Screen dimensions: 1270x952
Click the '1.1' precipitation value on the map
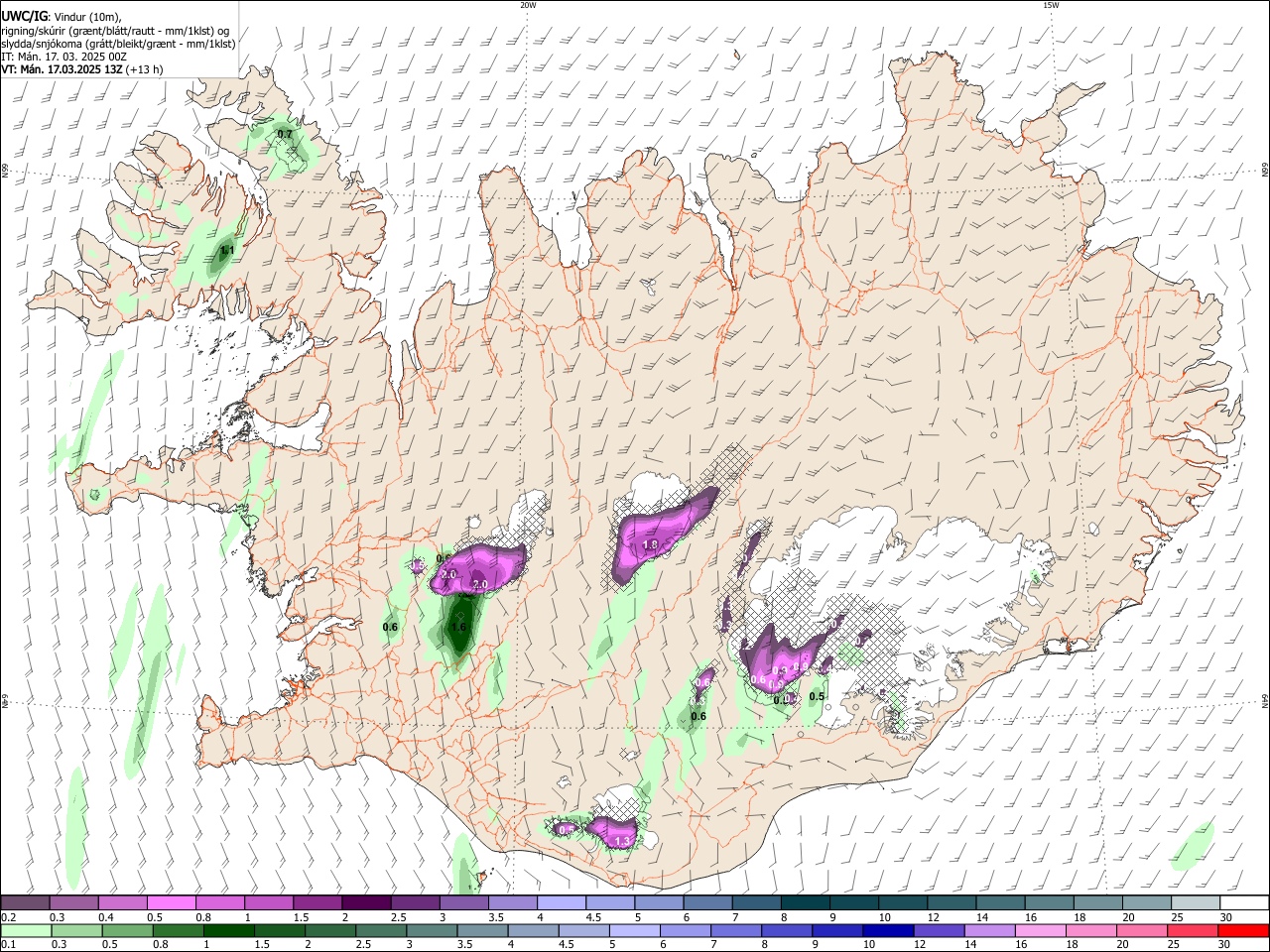coord(227,251)
